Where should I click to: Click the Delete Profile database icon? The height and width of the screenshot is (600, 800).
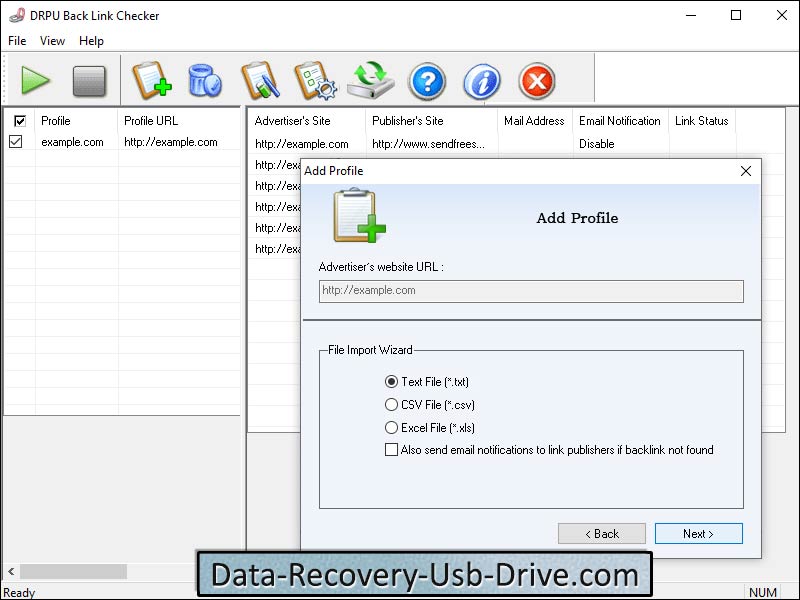(207, 81)
